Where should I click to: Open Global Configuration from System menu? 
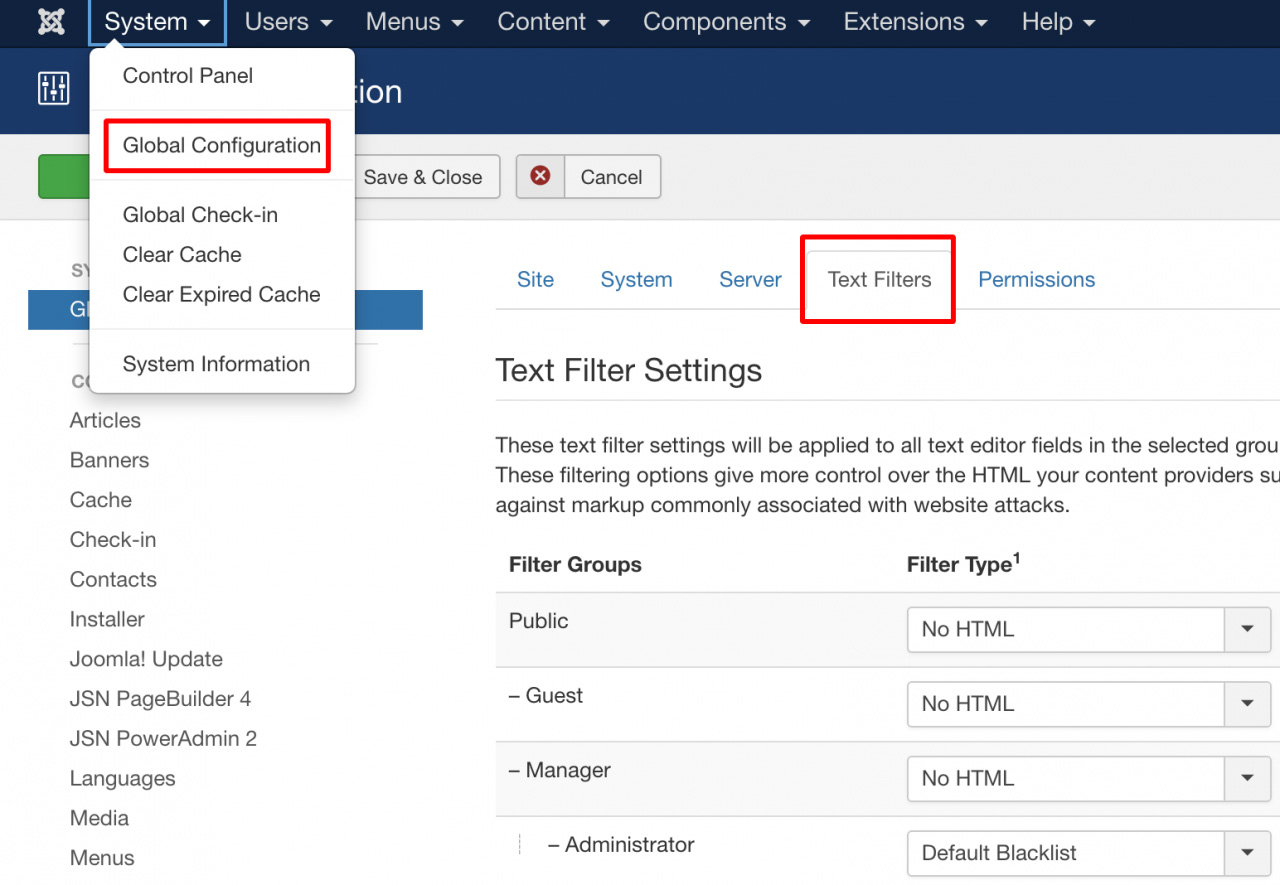point(221,146)
